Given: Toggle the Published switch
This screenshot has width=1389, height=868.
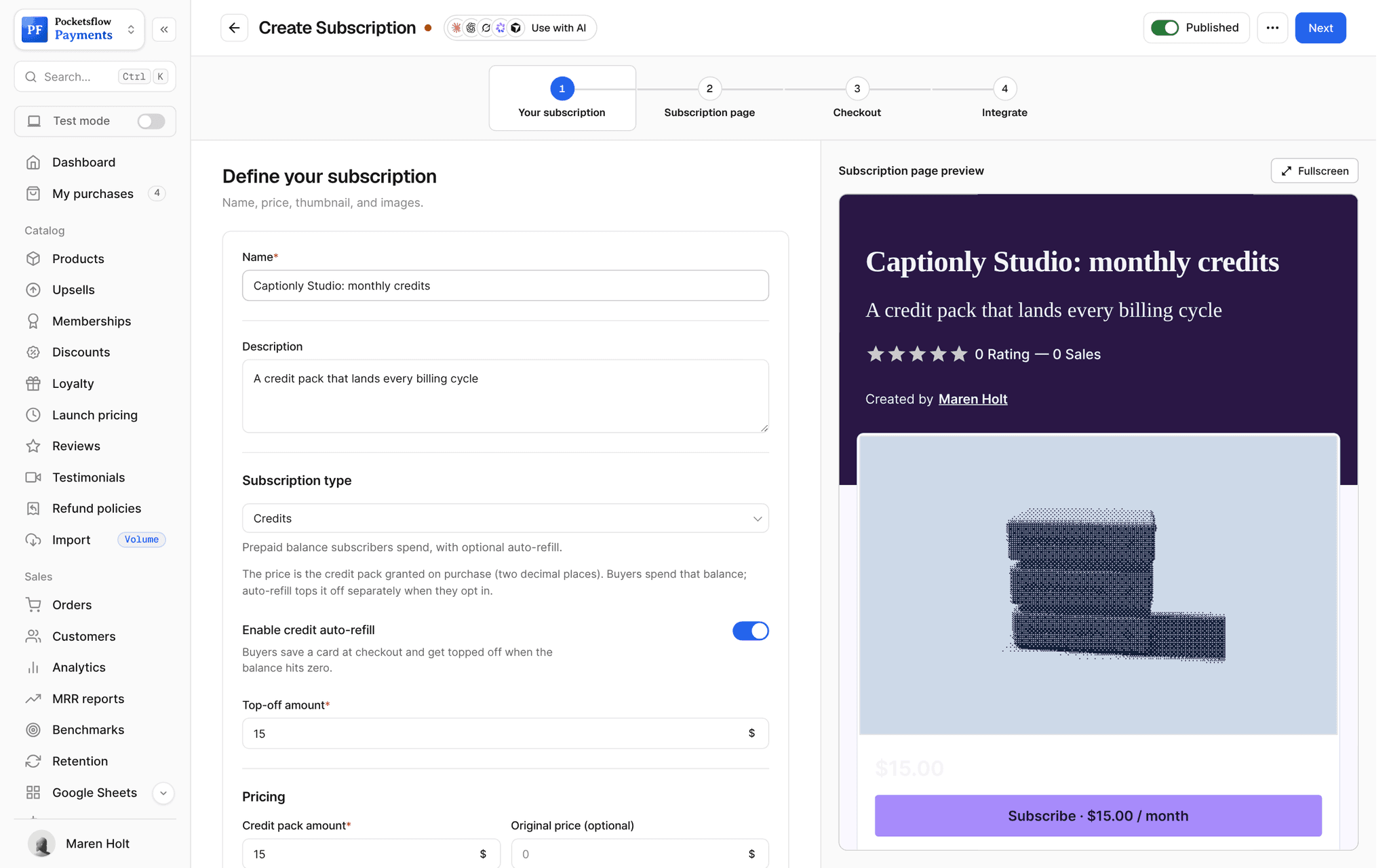Looking at the screenshot, I should click(x=1165, y=28).
